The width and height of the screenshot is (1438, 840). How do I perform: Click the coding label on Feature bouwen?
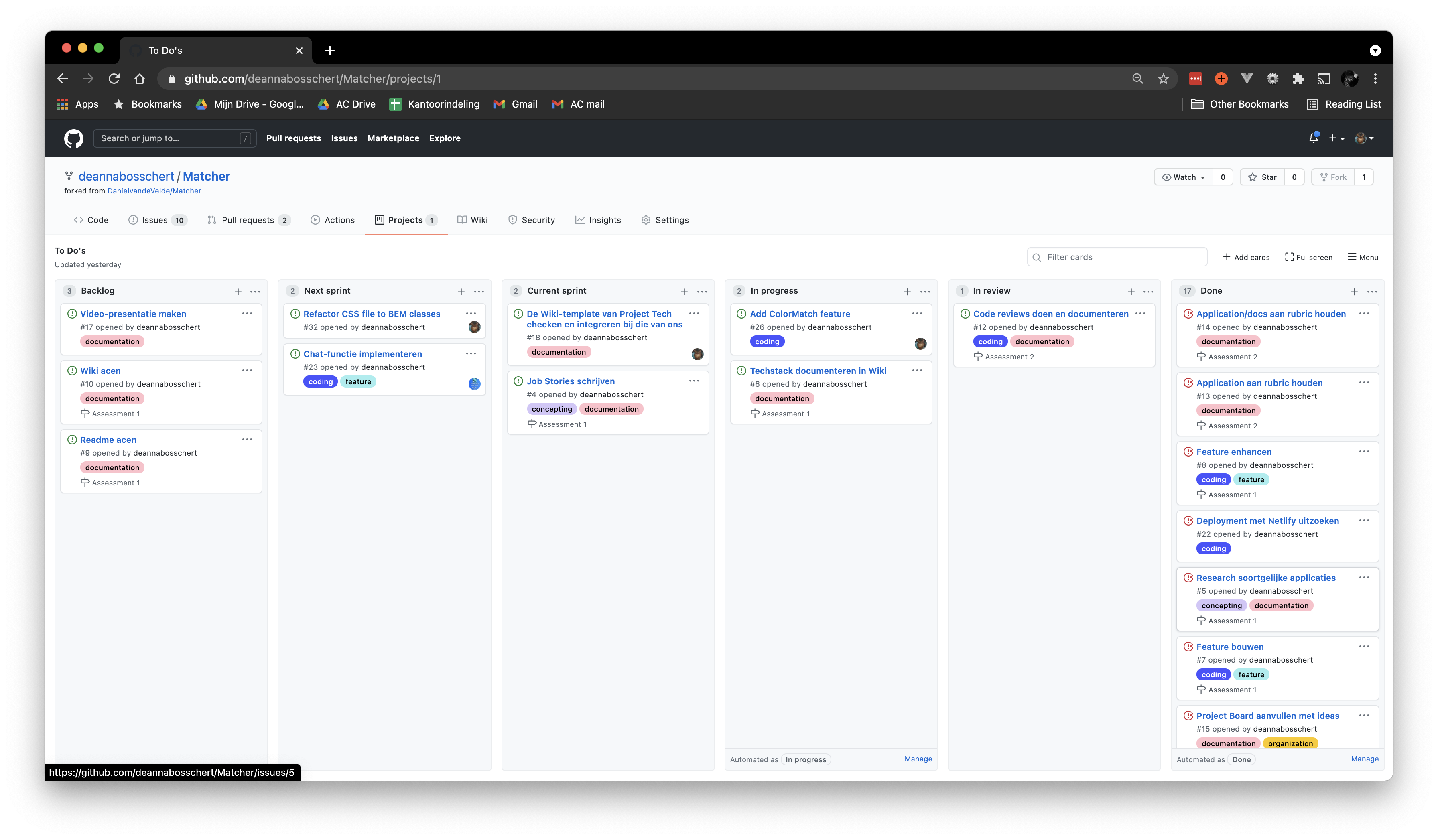(x=1213, y=674)
